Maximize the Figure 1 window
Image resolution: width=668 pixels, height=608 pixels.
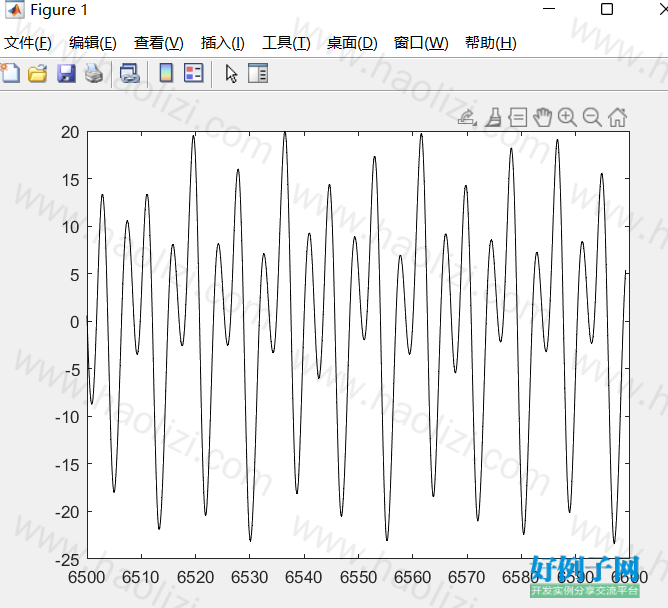[x=607, y=9]
